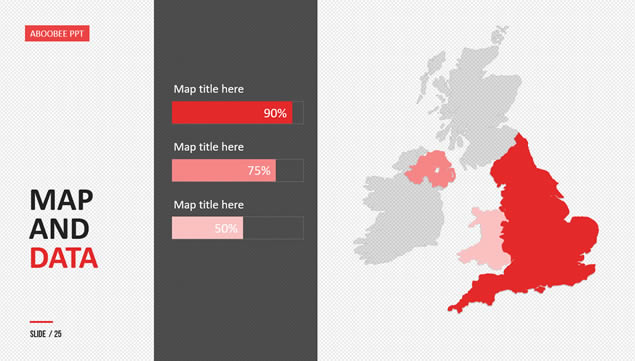635x361 pixels.
Task: Click the ABOOBEE PPT red label
Action: tap(57, 33)
